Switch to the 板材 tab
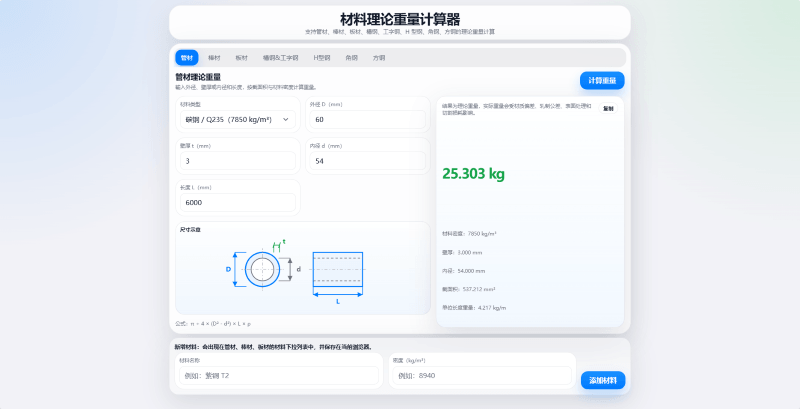Screen dimensions: 800x409 click(241, 58)
